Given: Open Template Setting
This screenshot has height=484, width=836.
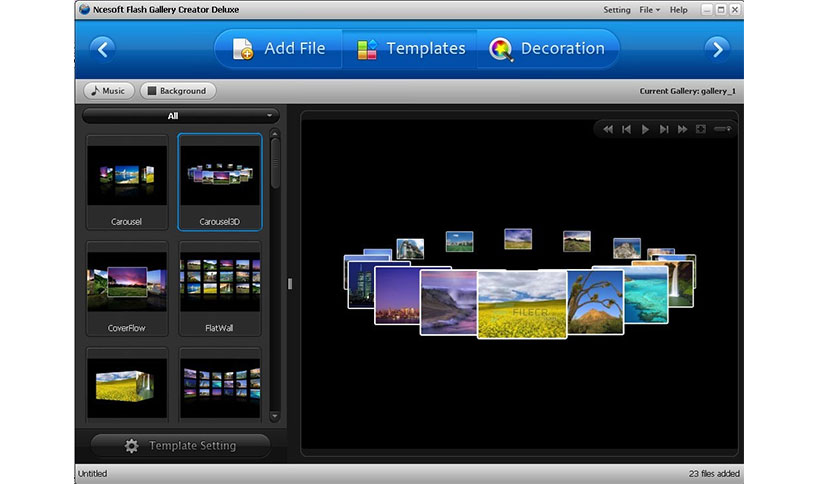Looking at the screenshot, I should (180, 446).
